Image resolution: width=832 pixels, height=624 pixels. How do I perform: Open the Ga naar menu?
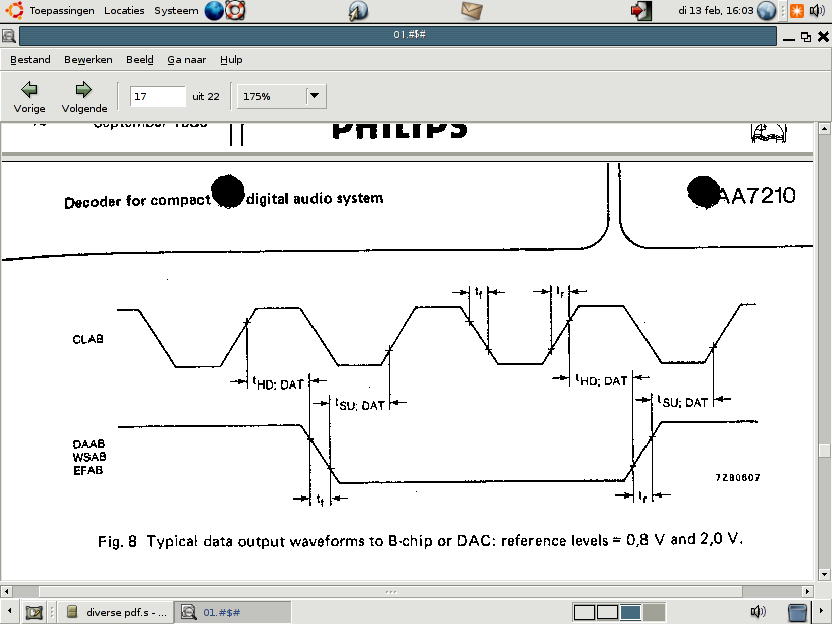click(x=187, y=59)
